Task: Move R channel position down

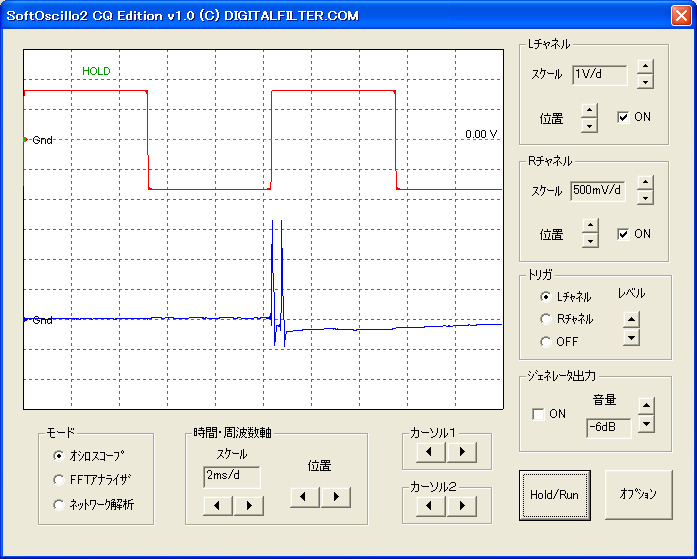Action: tap(589, 240)
